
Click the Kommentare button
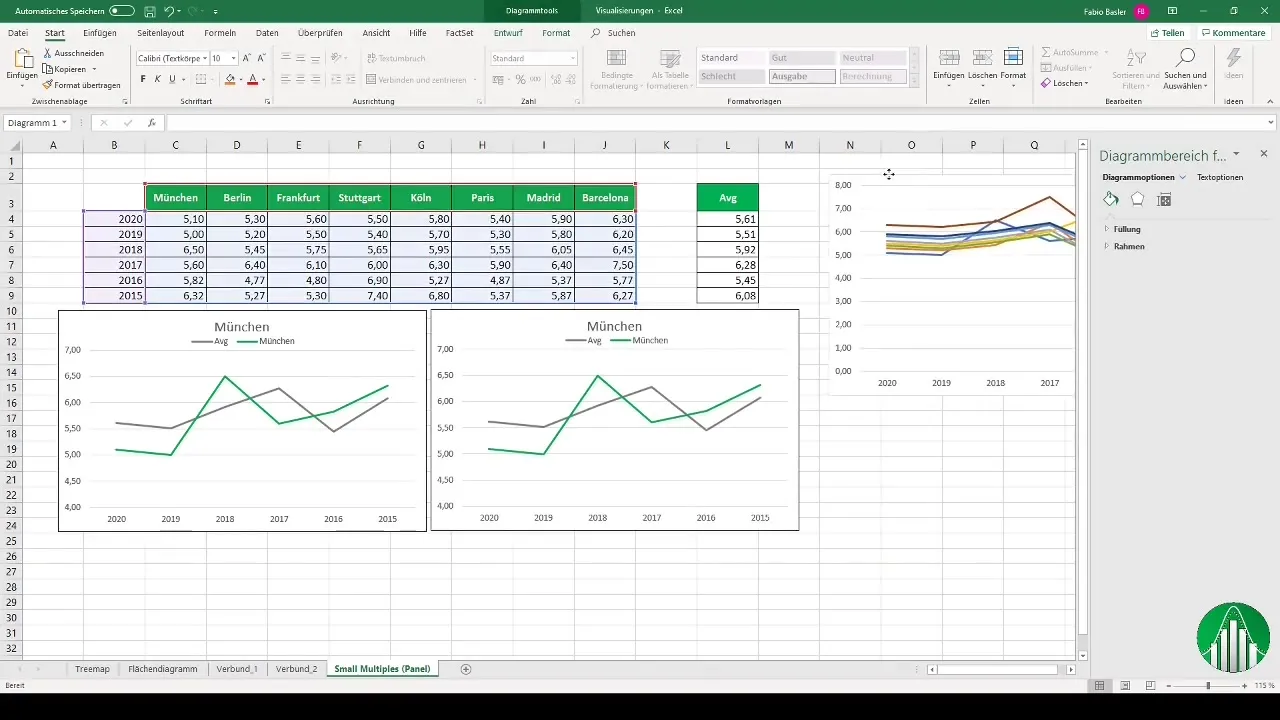[x=1236, y=33]
